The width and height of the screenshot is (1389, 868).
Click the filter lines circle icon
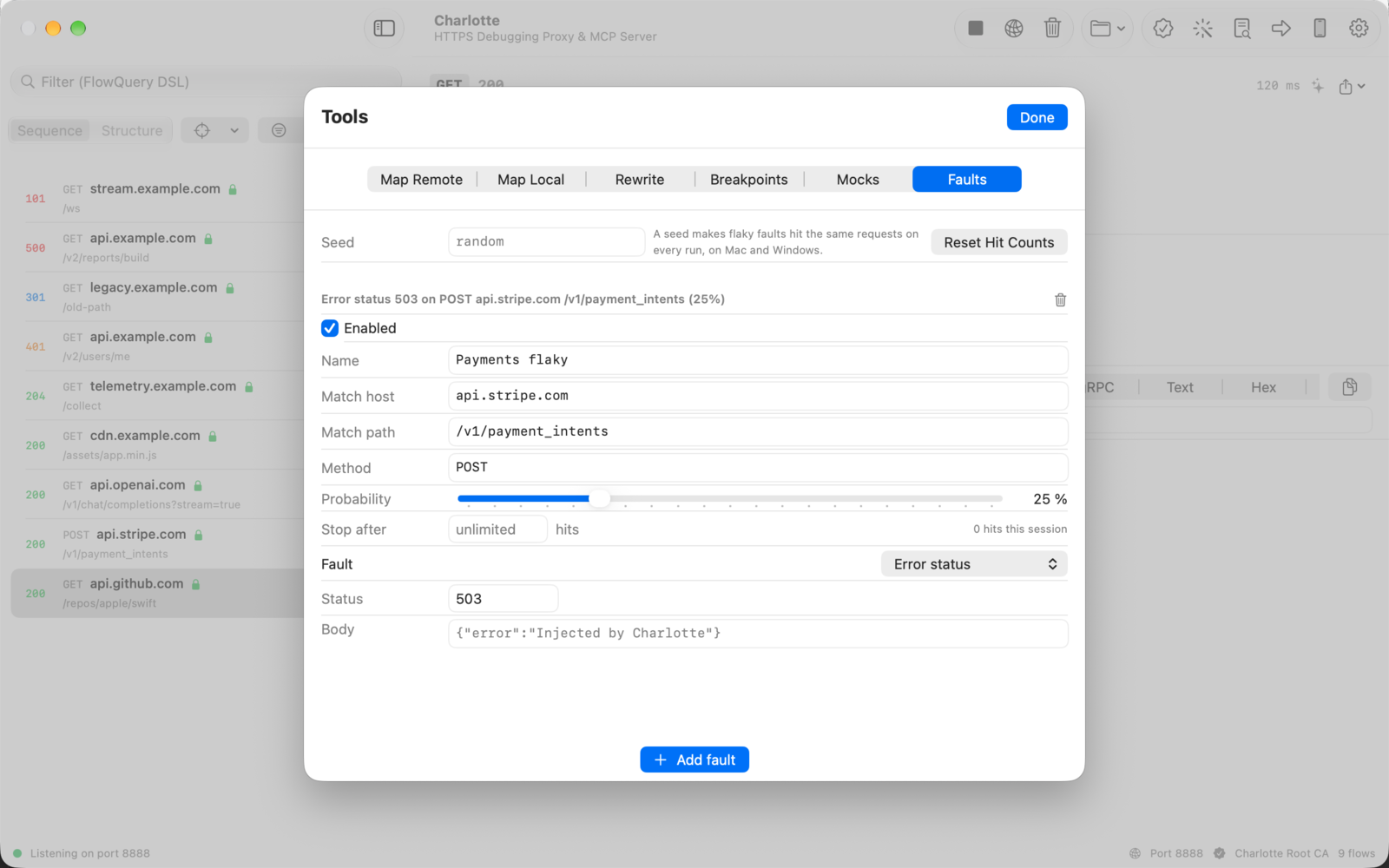279,130
